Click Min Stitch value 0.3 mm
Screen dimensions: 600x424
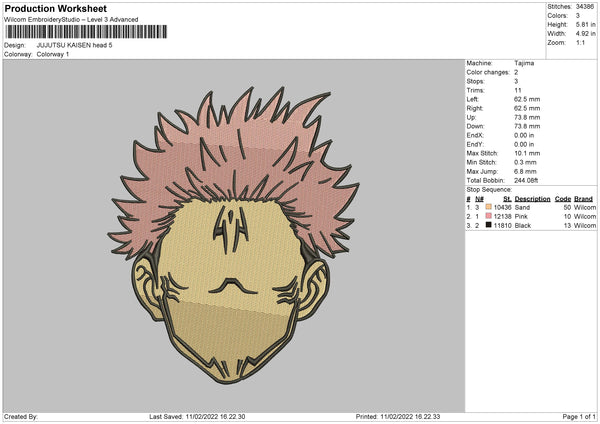coord(525,162)
